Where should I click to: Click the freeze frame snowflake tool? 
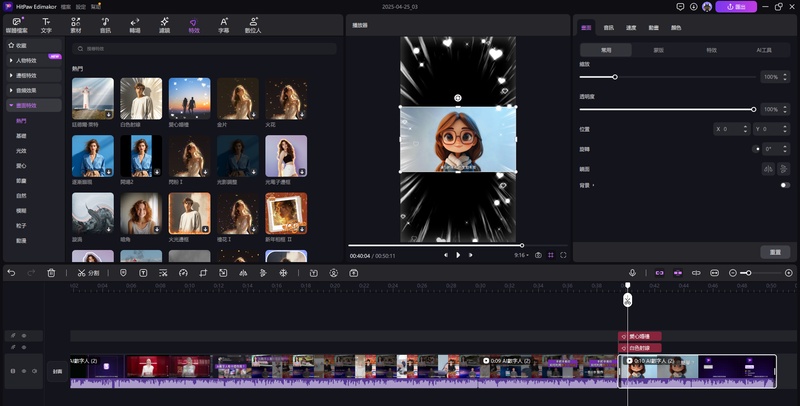283,273
